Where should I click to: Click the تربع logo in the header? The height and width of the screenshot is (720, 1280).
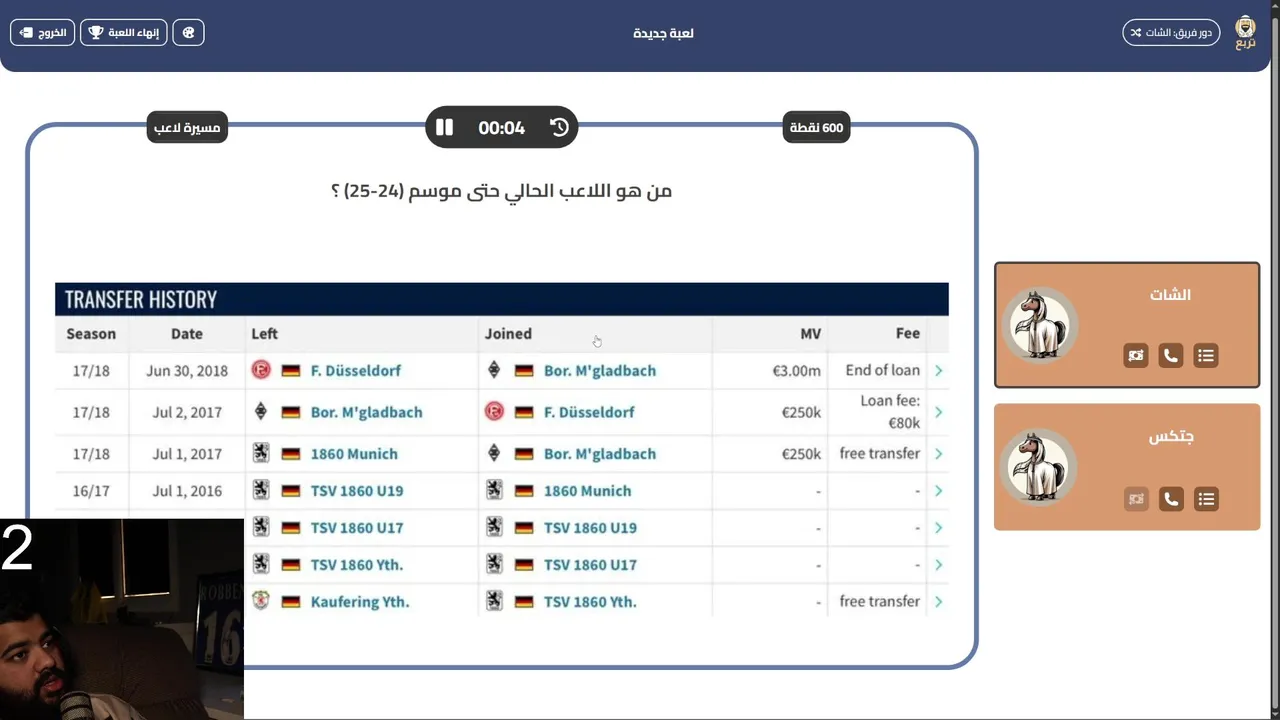click(x=1245, y=32)
